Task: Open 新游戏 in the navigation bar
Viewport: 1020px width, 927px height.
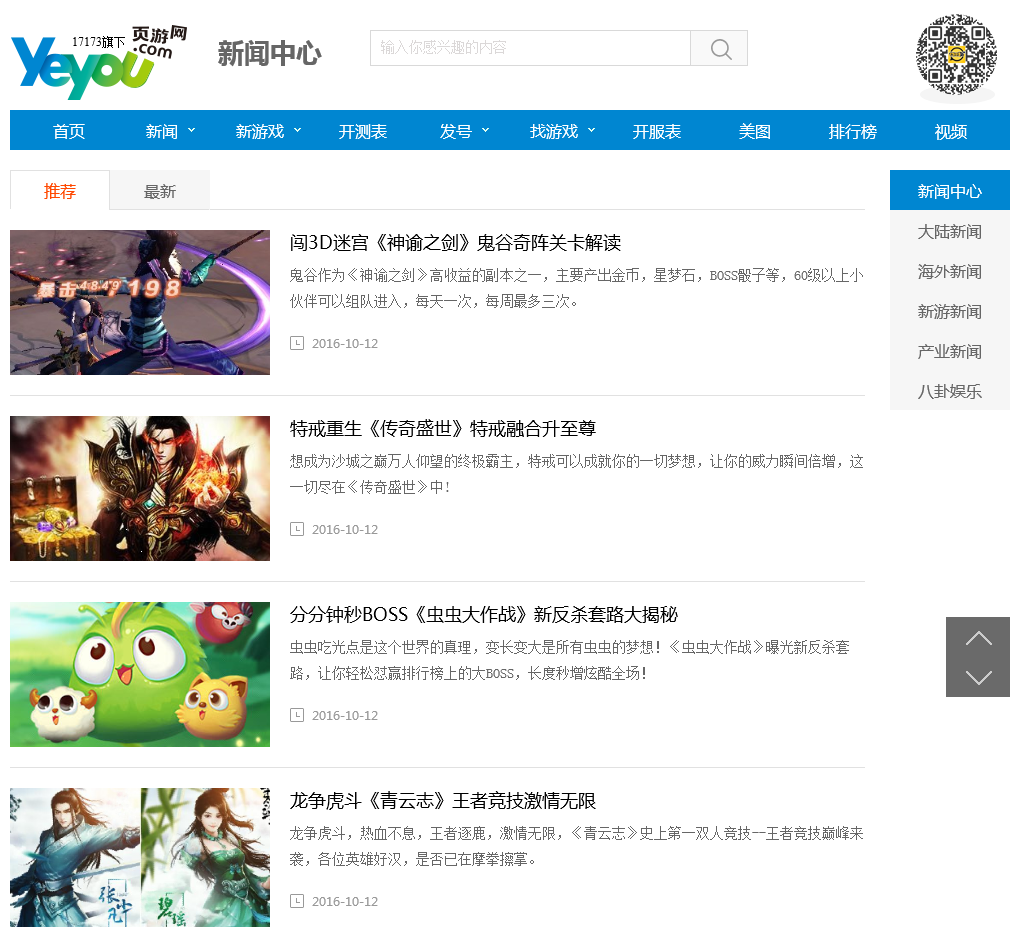Action: (260, 131)
